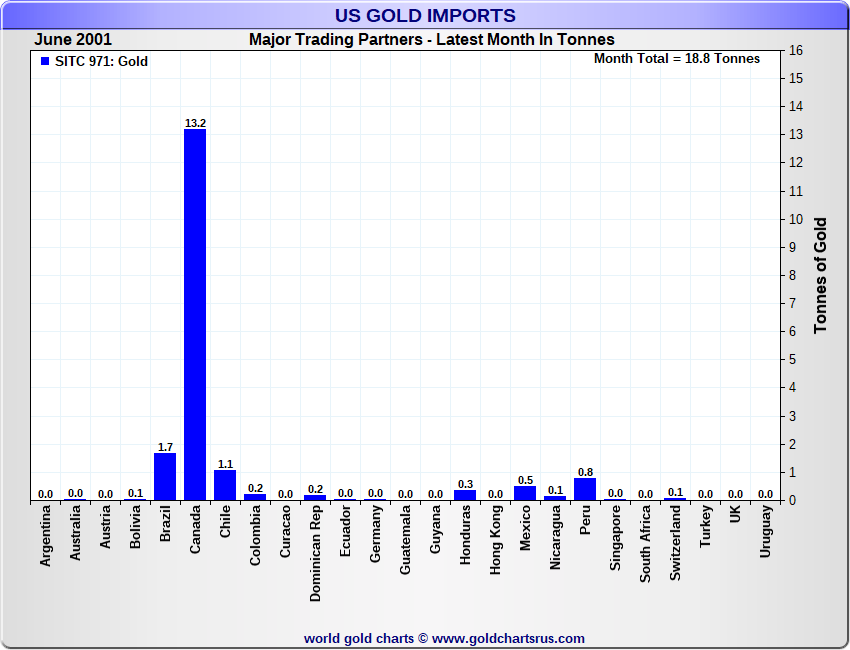Open the www.goldchartsrus.com footer link
Viewport: 850px width, 650px height.
(x=508, y=638)
